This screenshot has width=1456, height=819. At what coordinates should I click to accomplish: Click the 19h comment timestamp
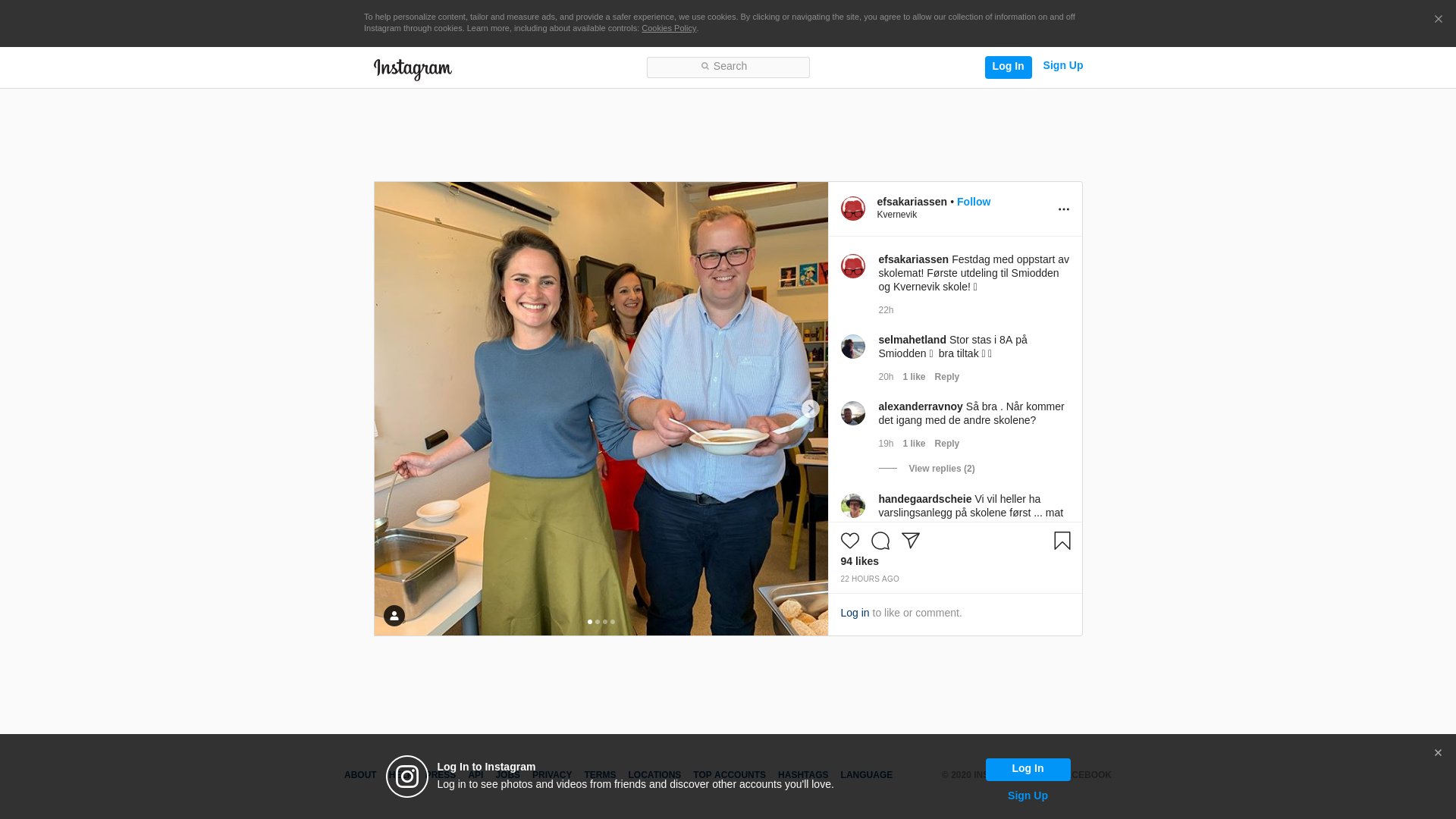[x=886, y=444]
